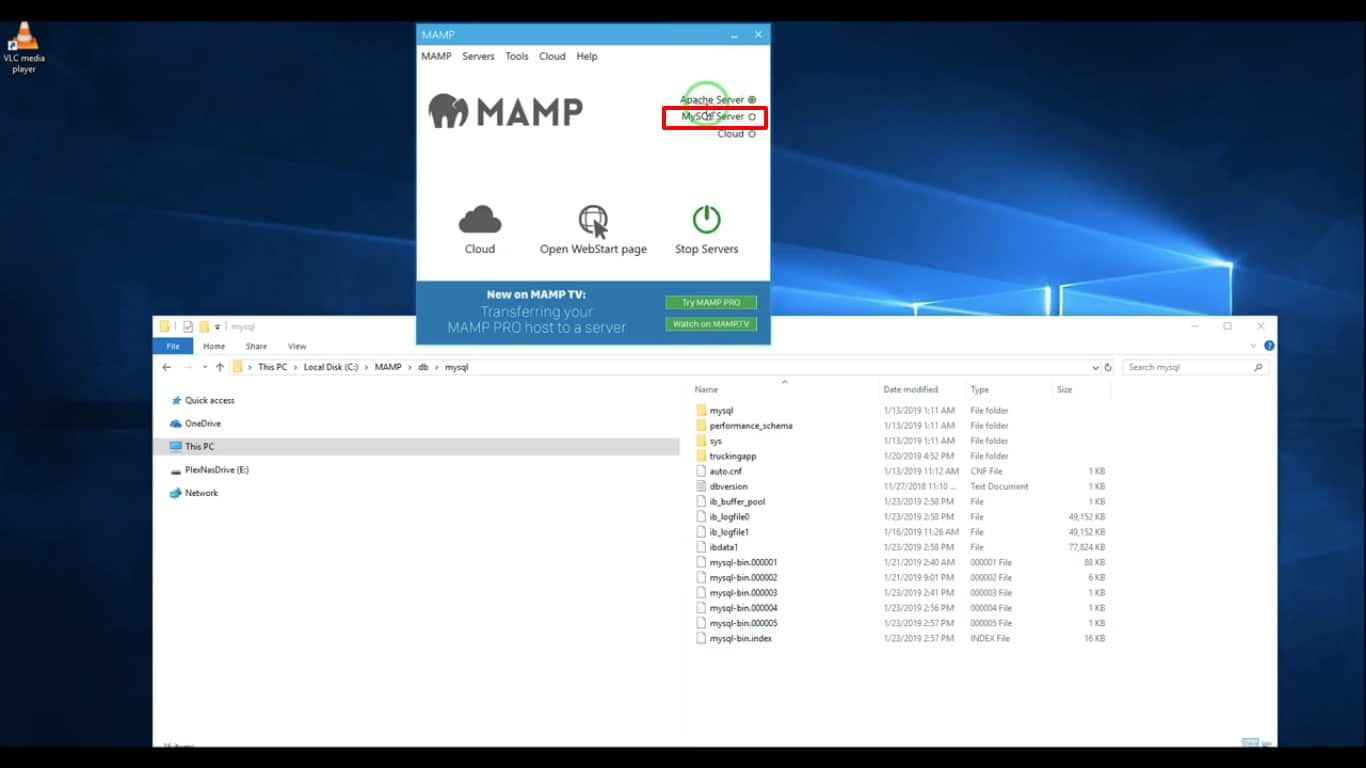Click the MySQL Server status indicator

pyautogui.click(x=752, y=117)
